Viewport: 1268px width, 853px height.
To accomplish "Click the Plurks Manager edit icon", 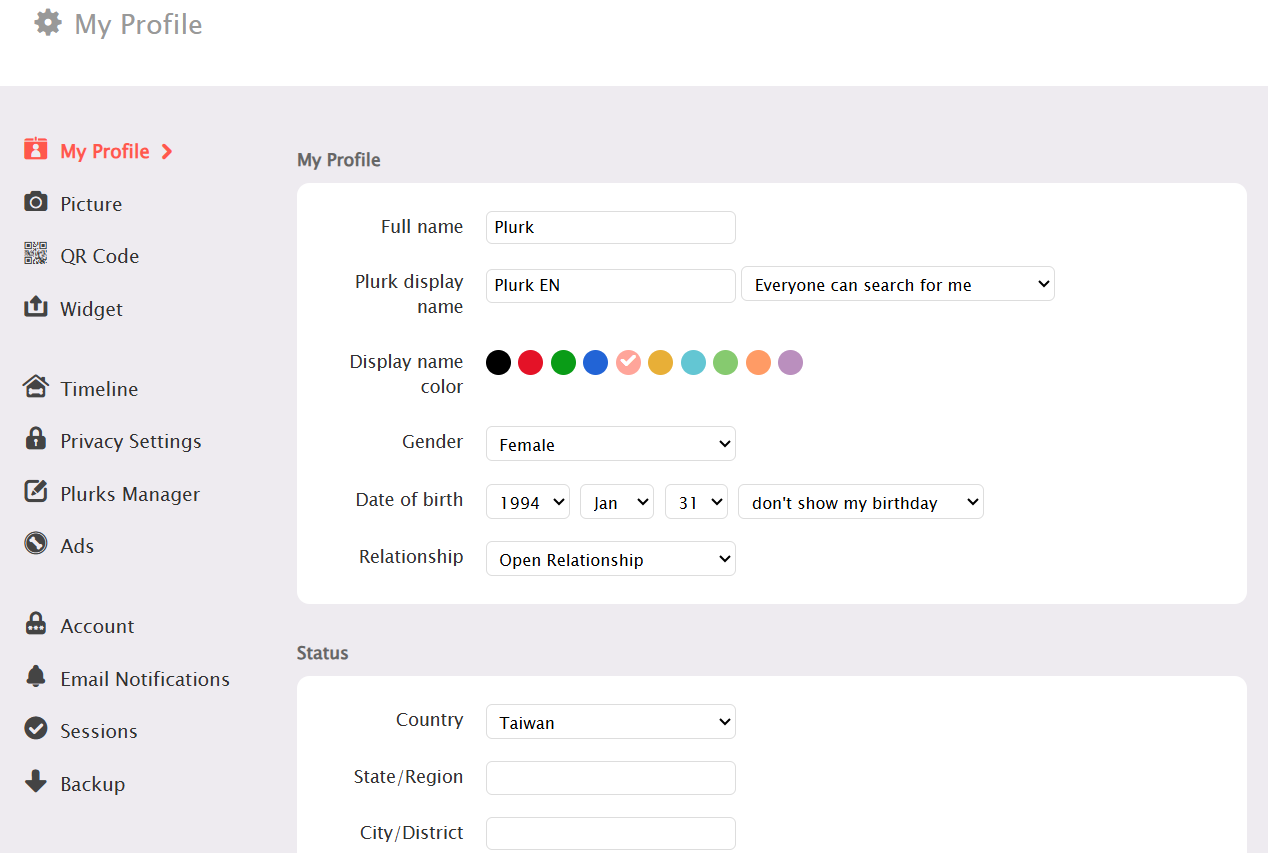I will coord(36,492).
